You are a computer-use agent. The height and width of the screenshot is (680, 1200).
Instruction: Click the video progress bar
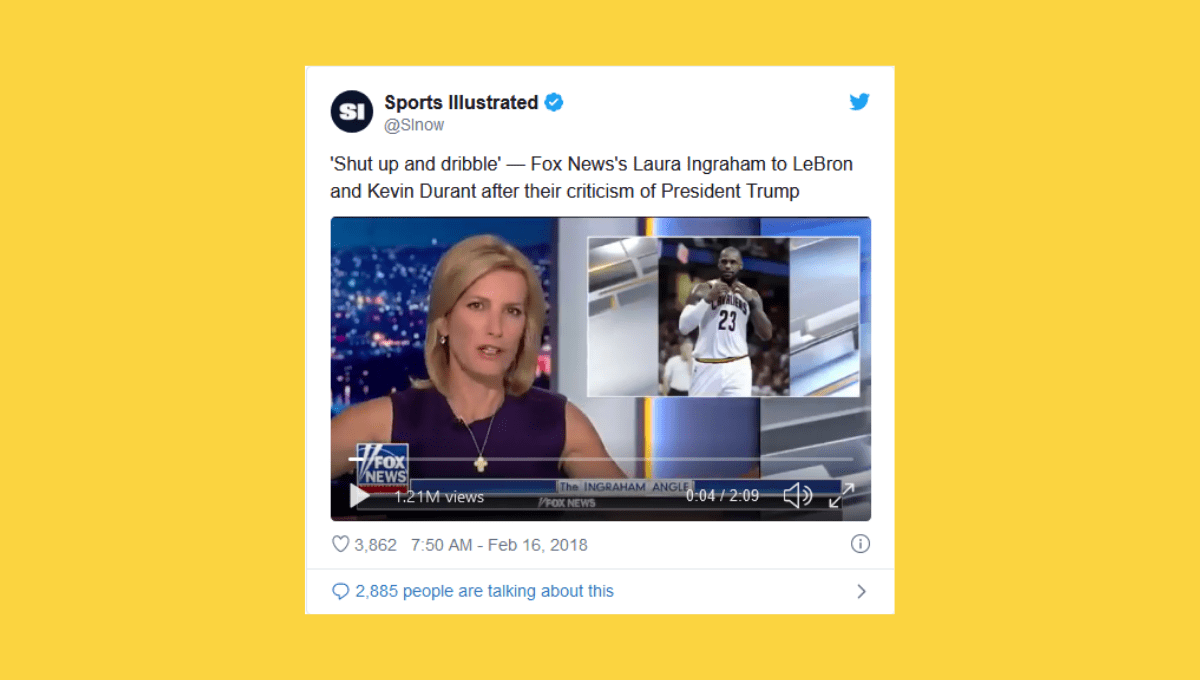pos(600,459)
